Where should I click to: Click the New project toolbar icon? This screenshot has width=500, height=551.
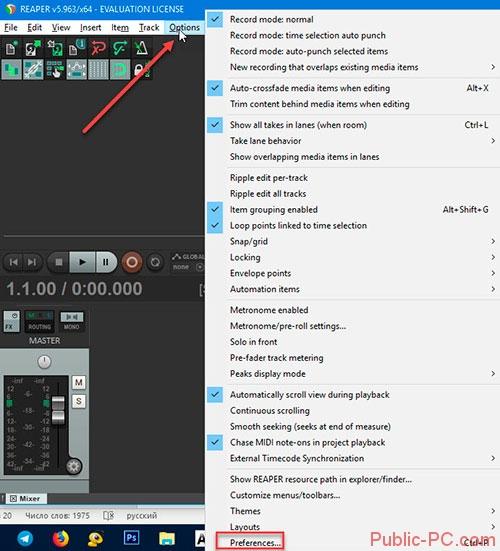(x=11, y=48)
